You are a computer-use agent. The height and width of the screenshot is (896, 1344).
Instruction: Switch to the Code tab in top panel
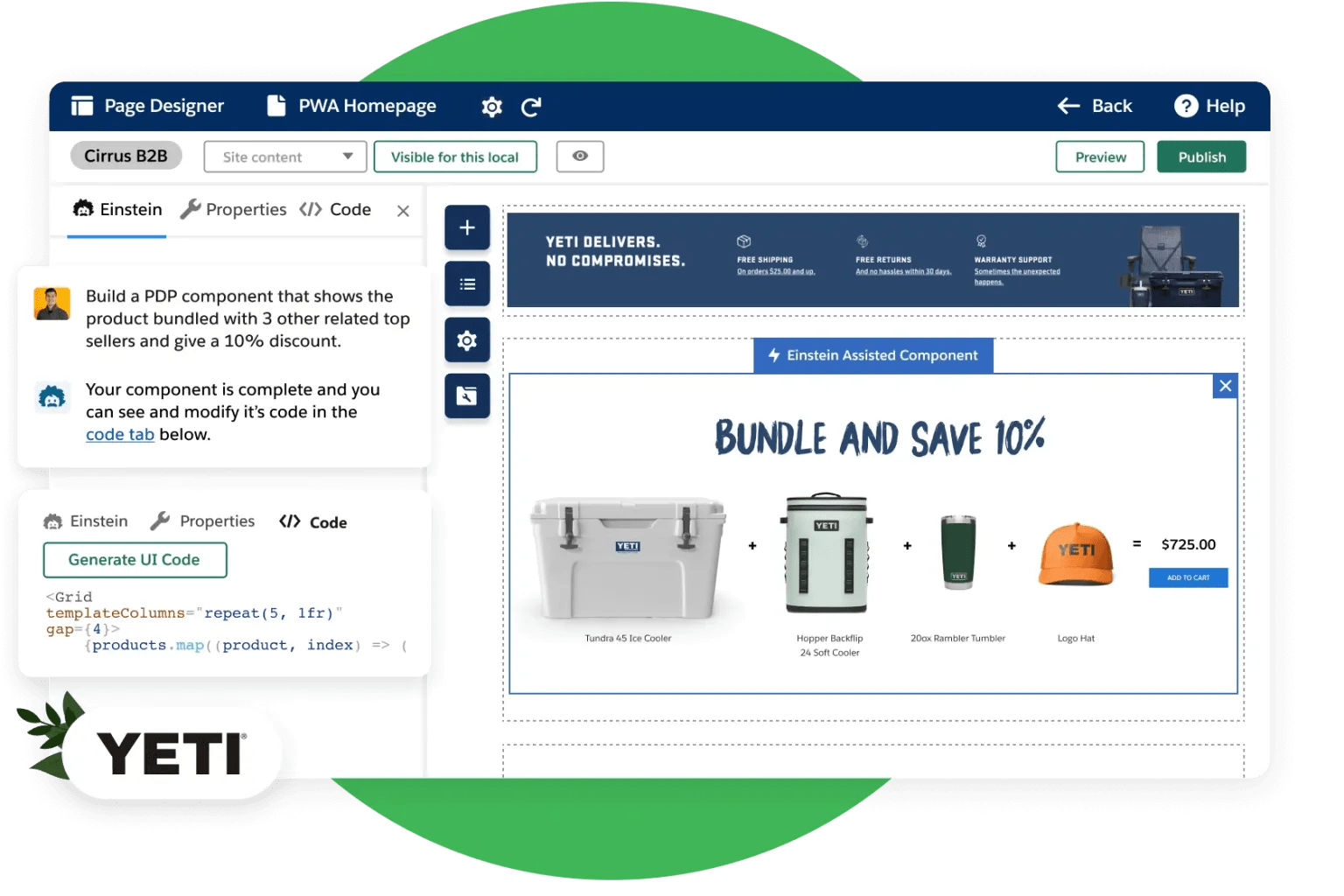tap(335, 210)
